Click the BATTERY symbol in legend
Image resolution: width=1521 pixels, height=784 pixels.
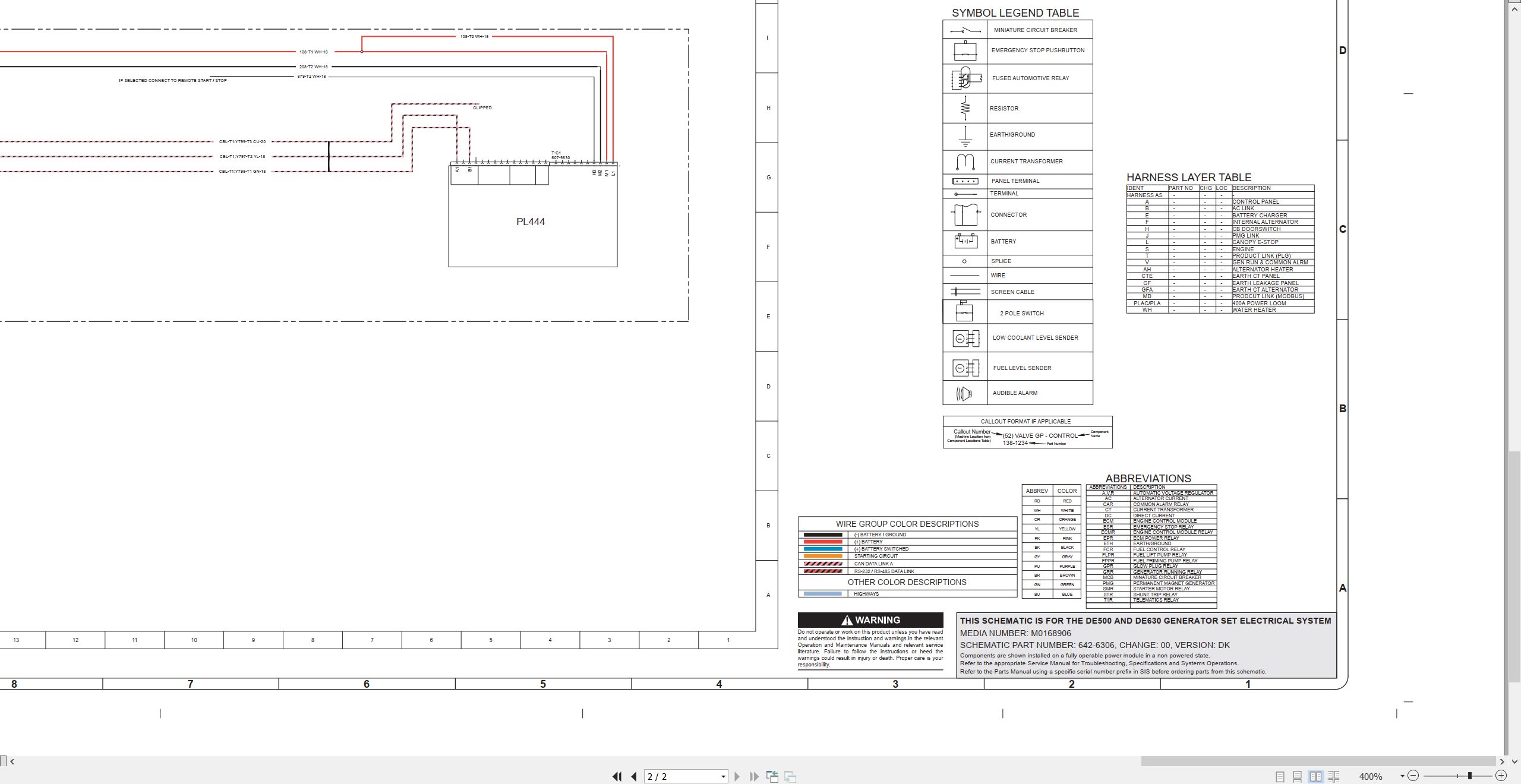[x=965, y=241]
